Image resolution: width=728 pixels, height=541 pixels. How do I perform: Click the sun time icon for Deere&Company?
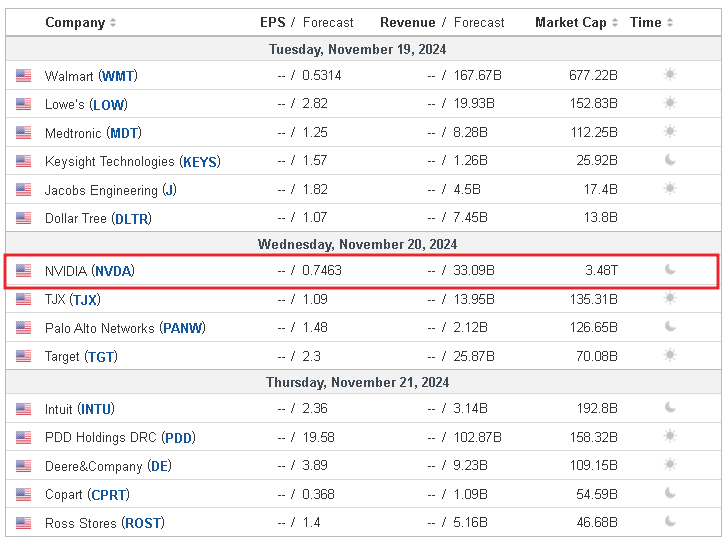pyautogui.click(x=670, y=465)
